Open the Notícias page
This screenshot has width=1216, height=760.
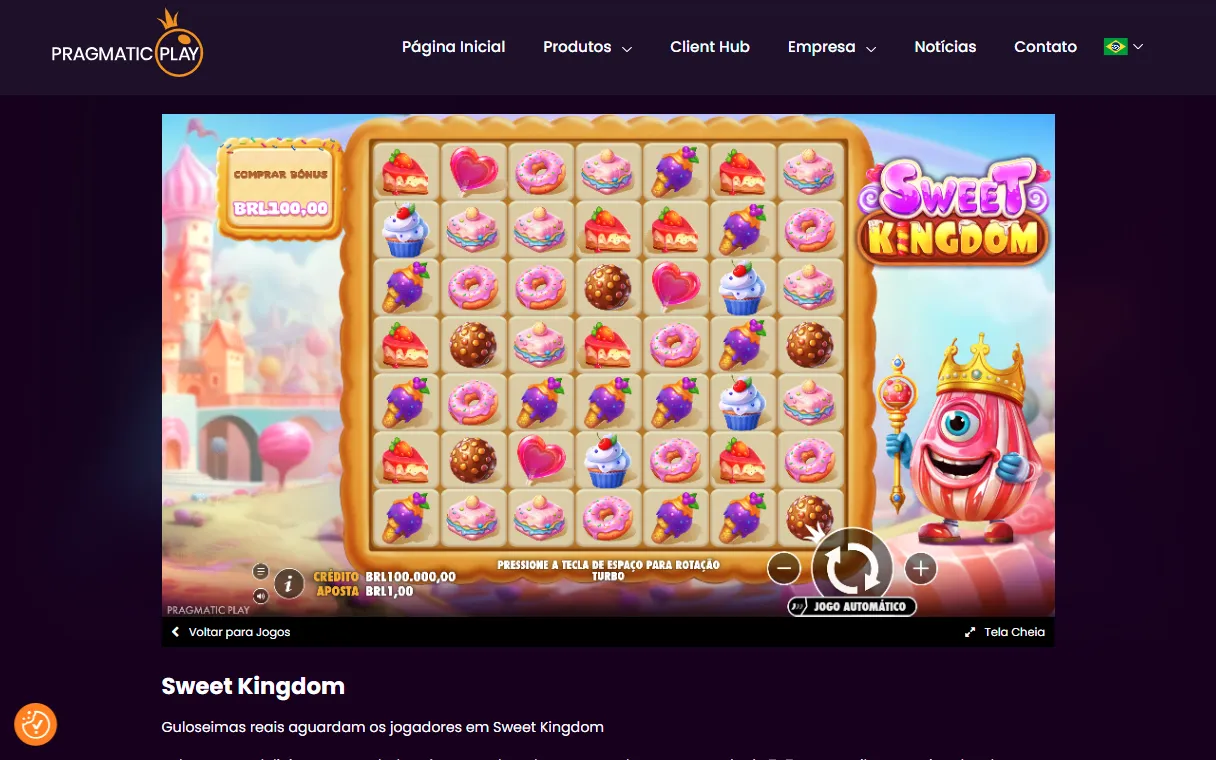click(x=945, y=47)
